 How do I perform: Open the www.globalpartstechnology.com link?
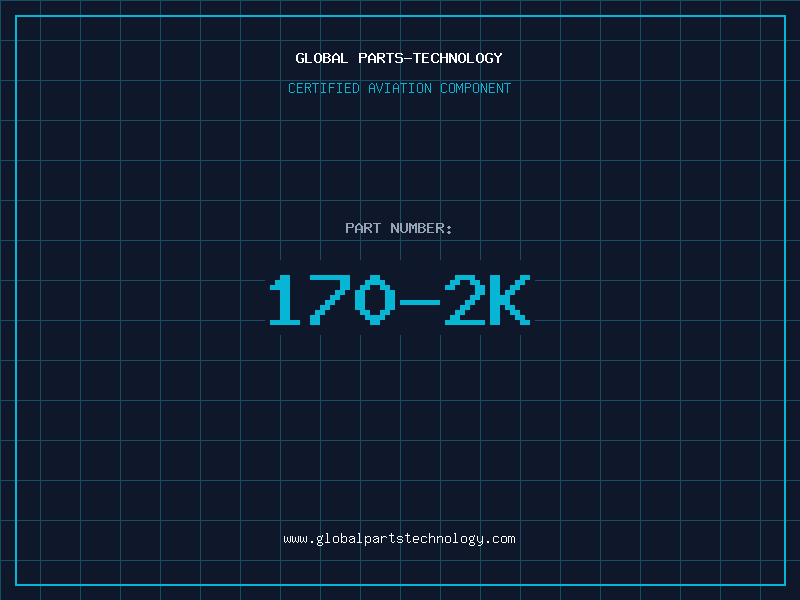[399, 539]
